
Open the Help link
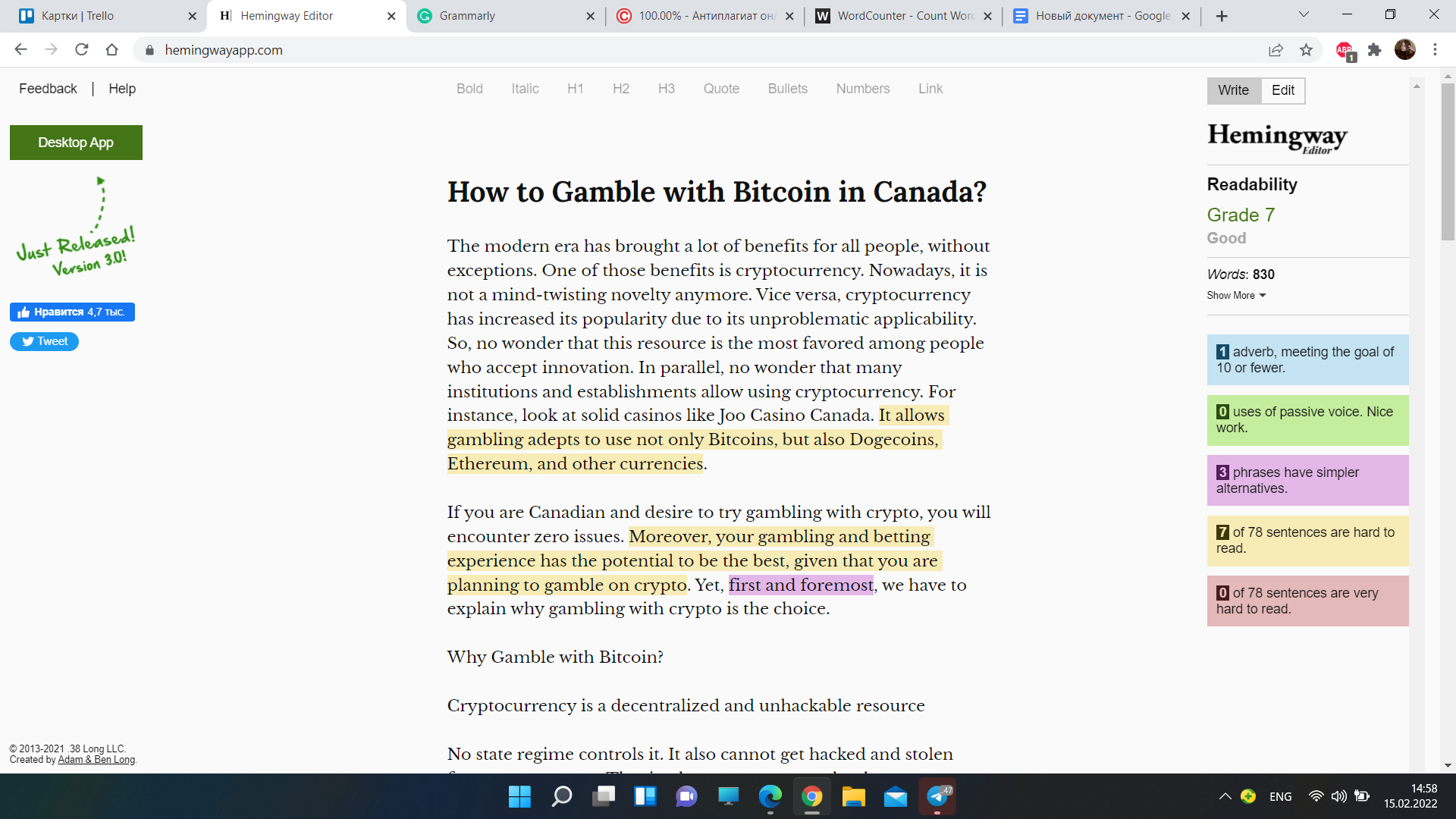[x=122, y=89]
